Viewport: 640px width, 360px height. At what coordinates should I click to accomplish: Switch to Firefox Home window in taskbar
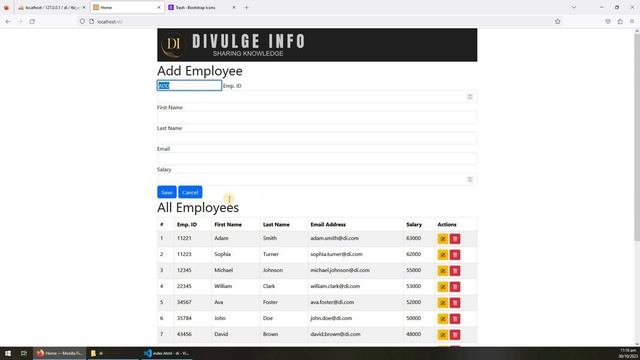tap(60, 353)
